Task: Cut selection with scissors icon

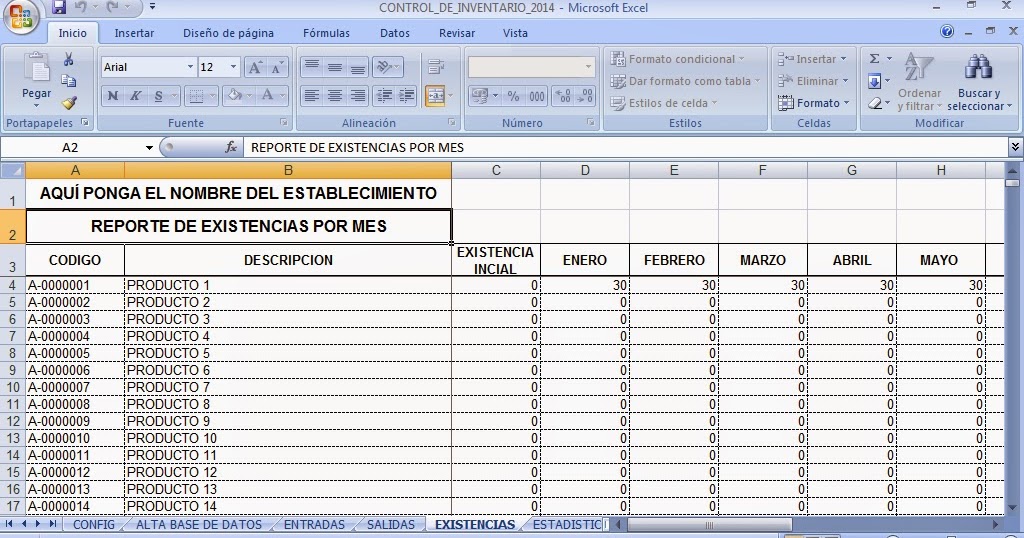Action: [68, 59]
